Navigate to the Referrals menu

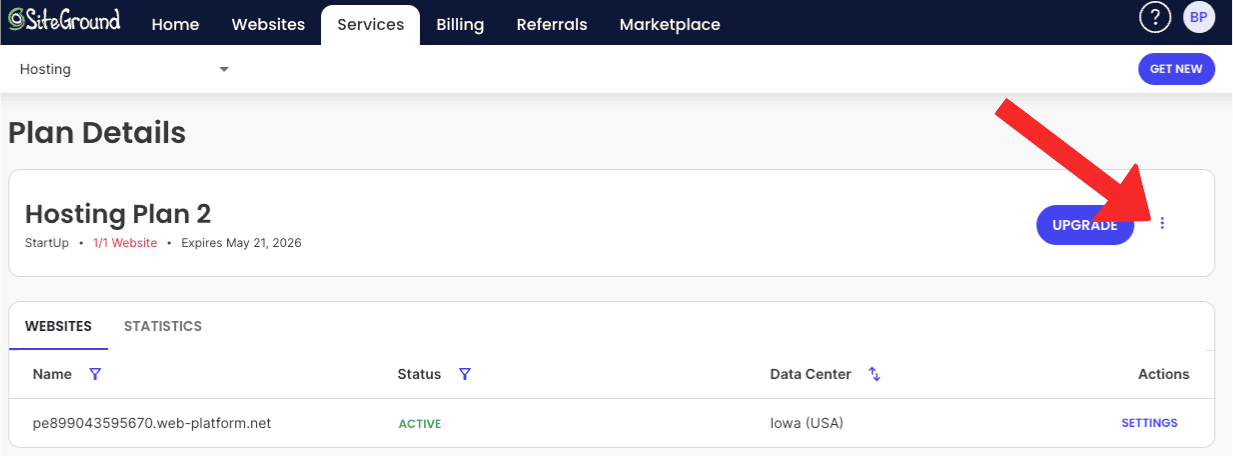tap(552, 25)
